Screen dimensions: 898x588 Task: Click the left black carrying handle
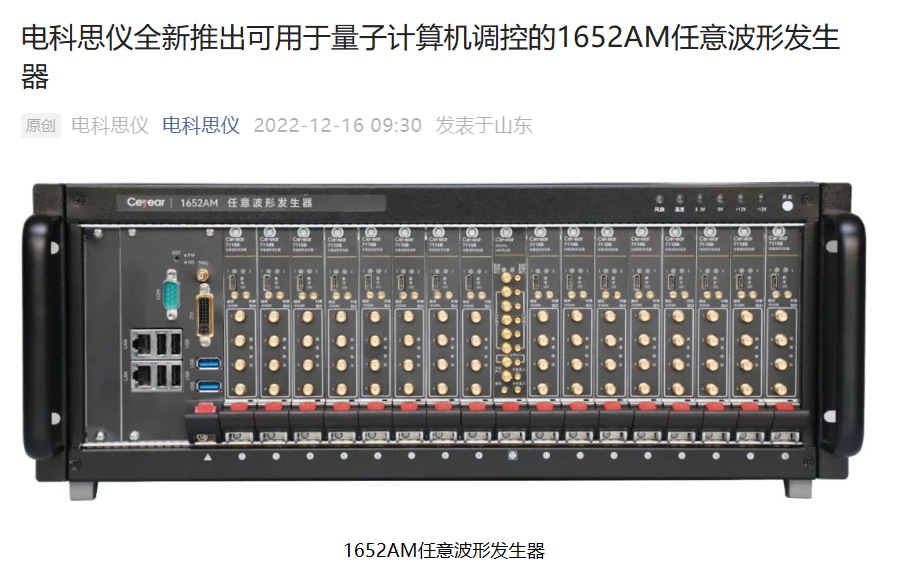pyautogui.click(x=43, y=336)
